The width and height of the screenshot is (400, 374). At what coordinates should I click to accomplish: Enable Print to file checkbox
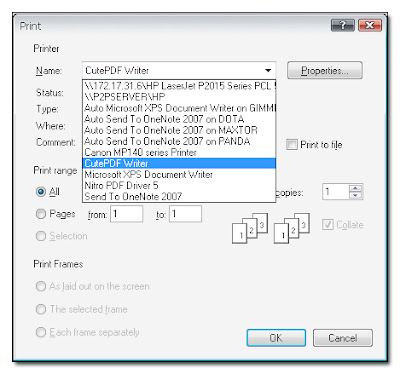pos(292,145)
